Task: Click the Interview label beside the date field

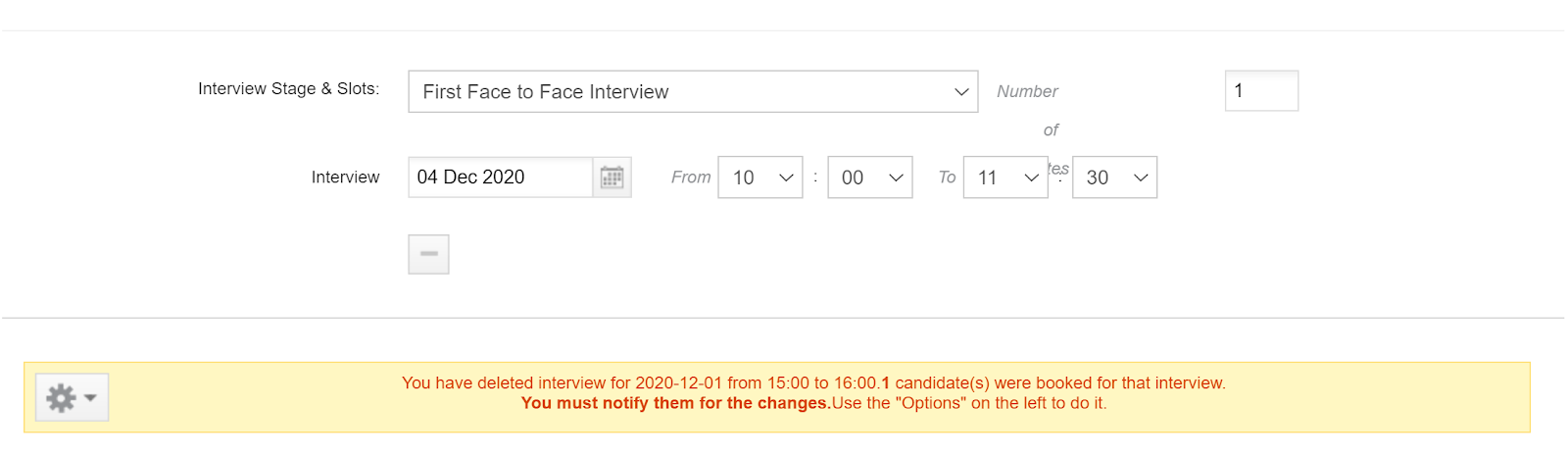Action: pyautogui.click(x=345, y=178)
